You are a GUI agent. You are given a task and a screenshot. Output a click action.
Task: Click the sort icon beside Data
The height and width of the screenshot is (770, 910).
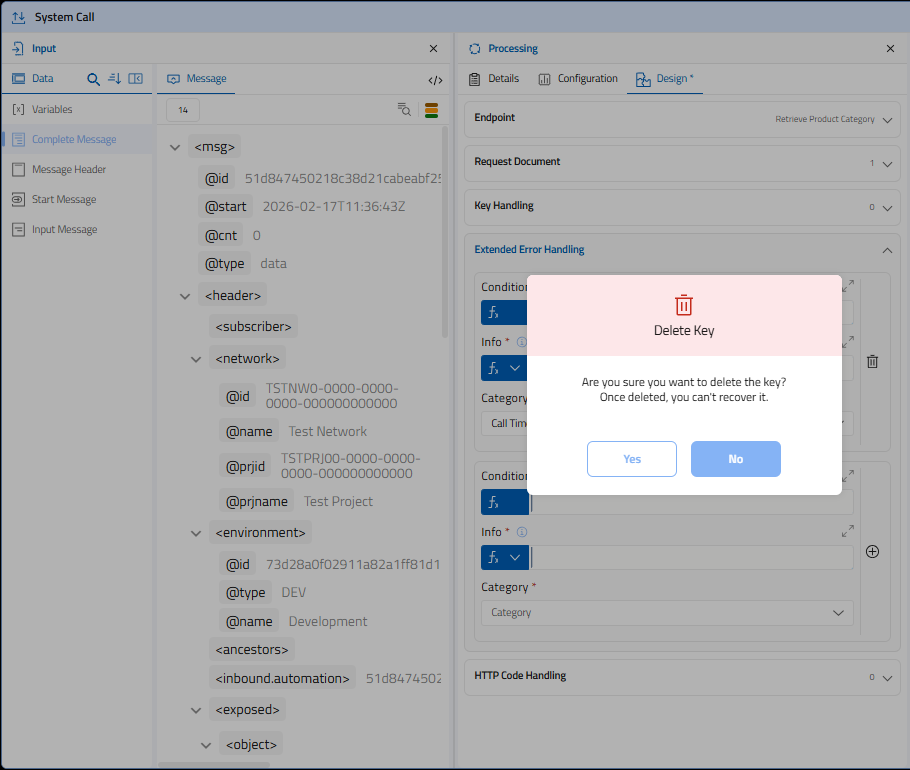click(114, 79)
